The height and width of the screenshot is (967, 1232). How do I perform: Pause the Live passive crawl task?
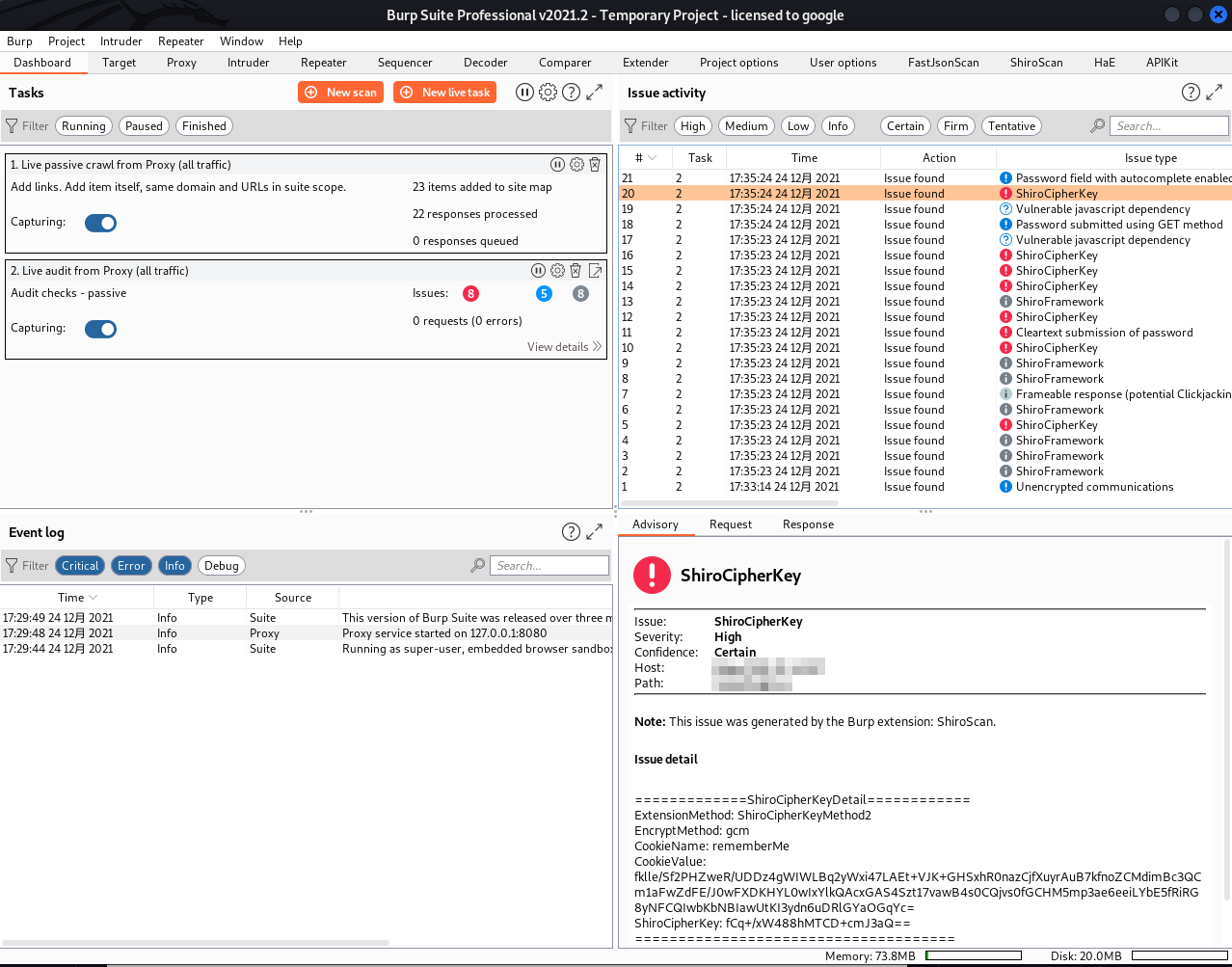coord(557,164)
